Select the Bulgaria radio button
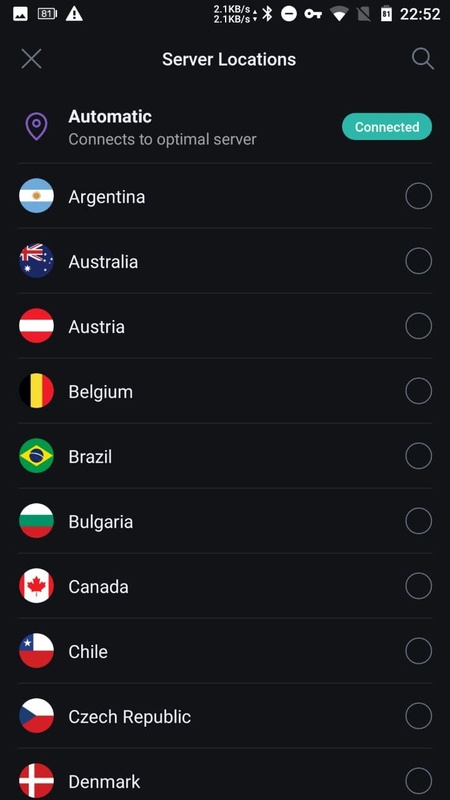The width and height of the screenshot is (450, 800). pyautogui.click(x=418, y=521)
